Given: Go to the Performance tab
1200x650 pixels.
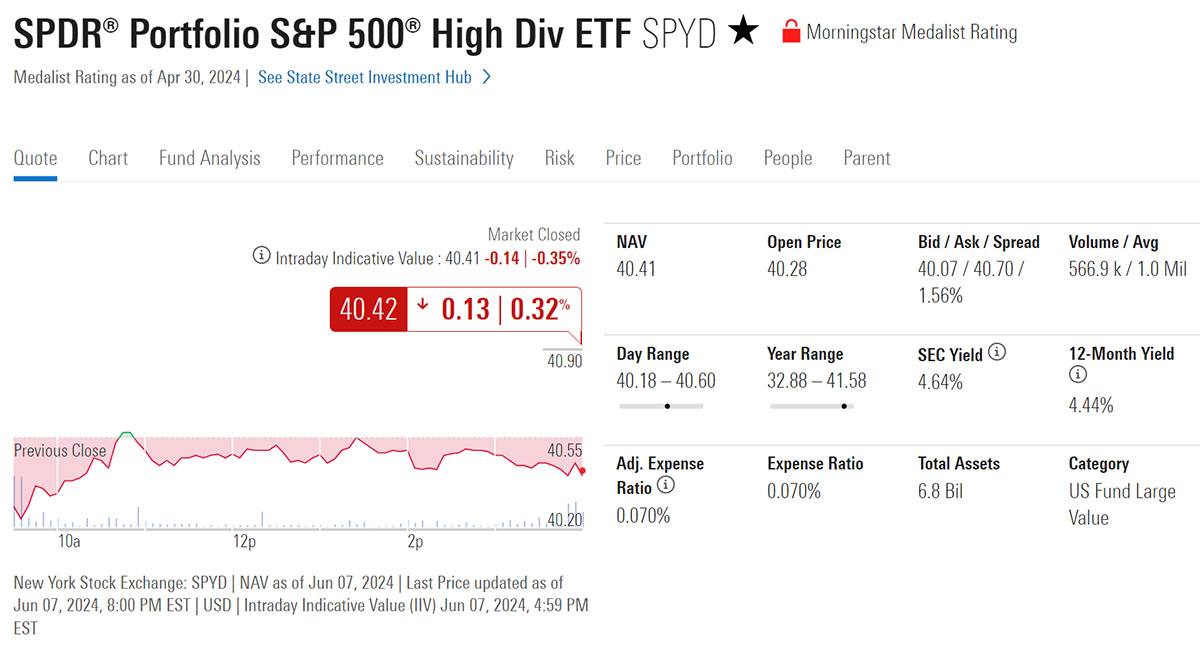Looking at the screenshot, I should click(337, 158).
